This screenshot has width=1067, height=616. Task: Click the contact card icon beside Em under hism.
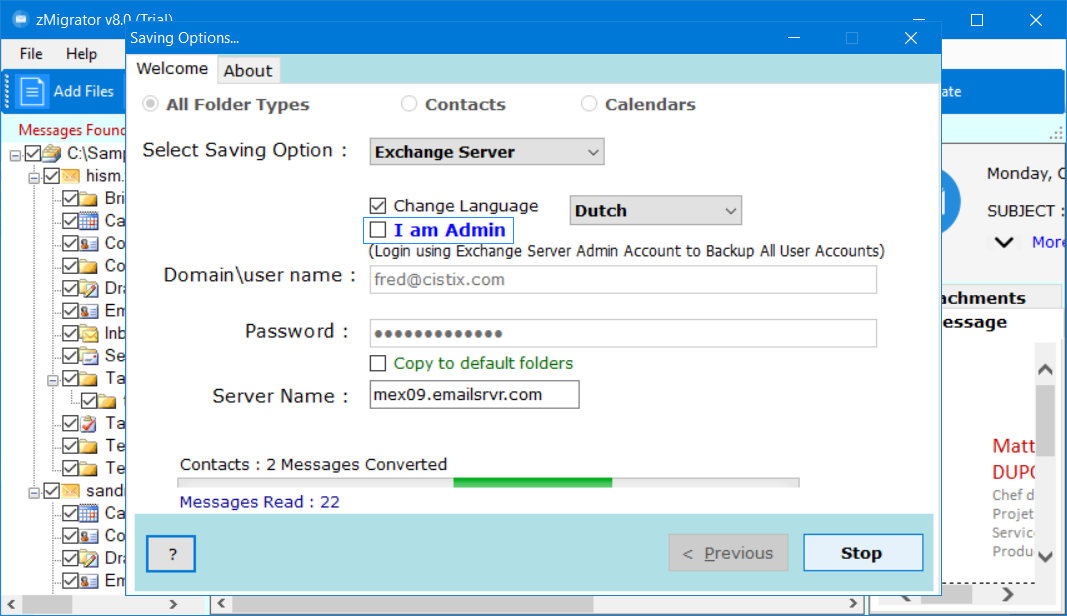88,311
